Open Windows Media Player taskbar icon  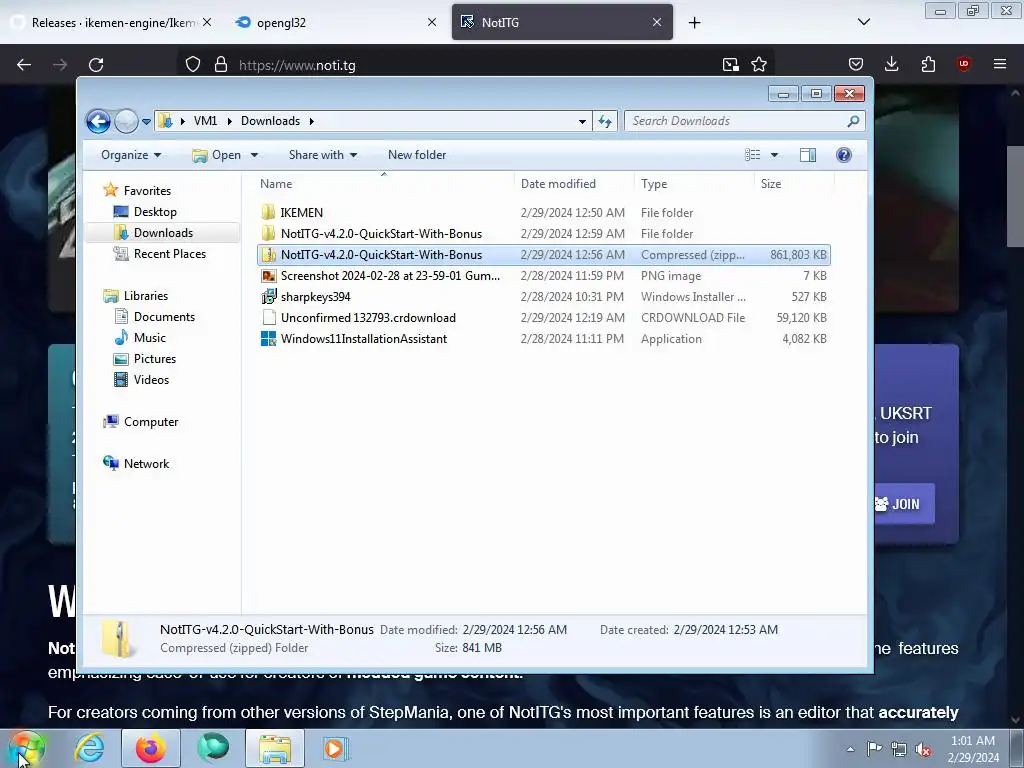[x=336, y=748]
